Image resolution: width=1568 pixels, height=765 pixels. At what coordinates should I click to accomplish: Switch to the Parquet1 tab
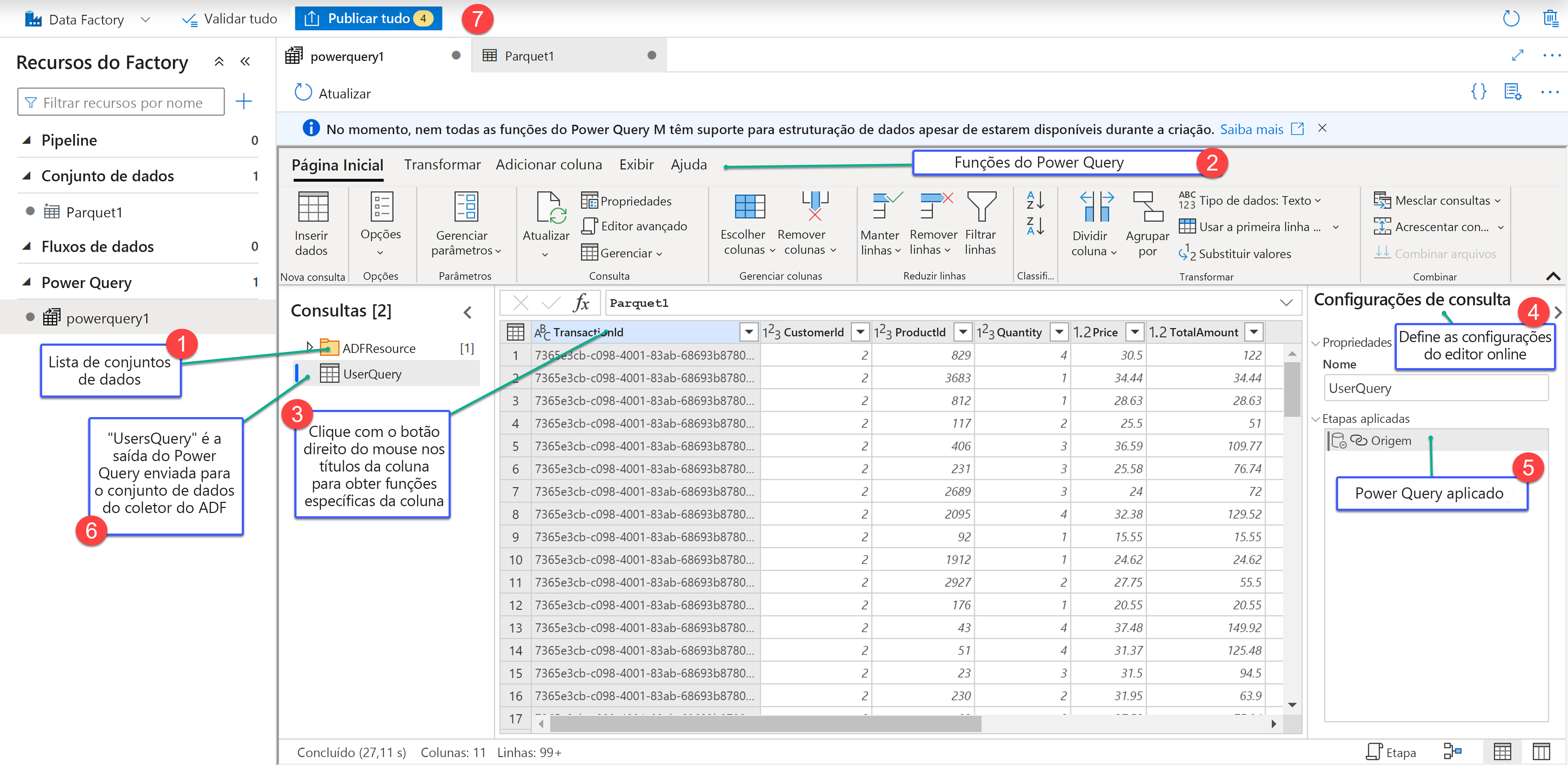pos(529,56)
